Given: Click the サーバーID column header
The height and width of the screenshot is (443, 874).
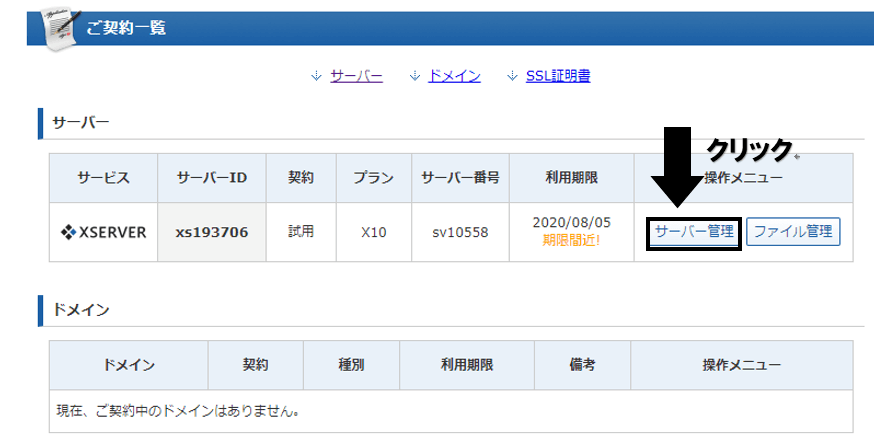Looking at the screenshot, I should click(x=212, y=178).
